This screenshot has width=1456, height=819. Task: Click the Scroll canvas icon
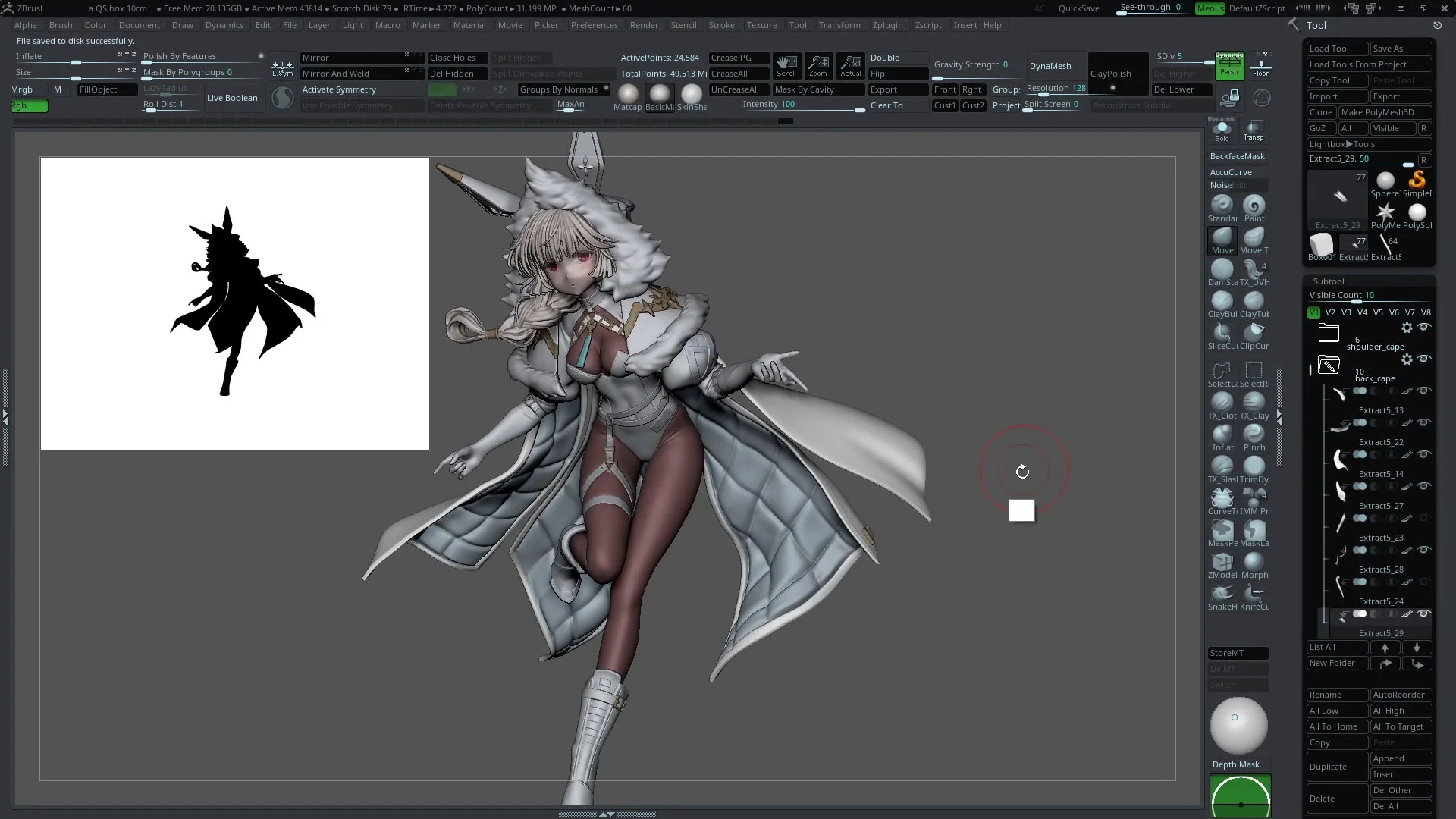(786, 66)
